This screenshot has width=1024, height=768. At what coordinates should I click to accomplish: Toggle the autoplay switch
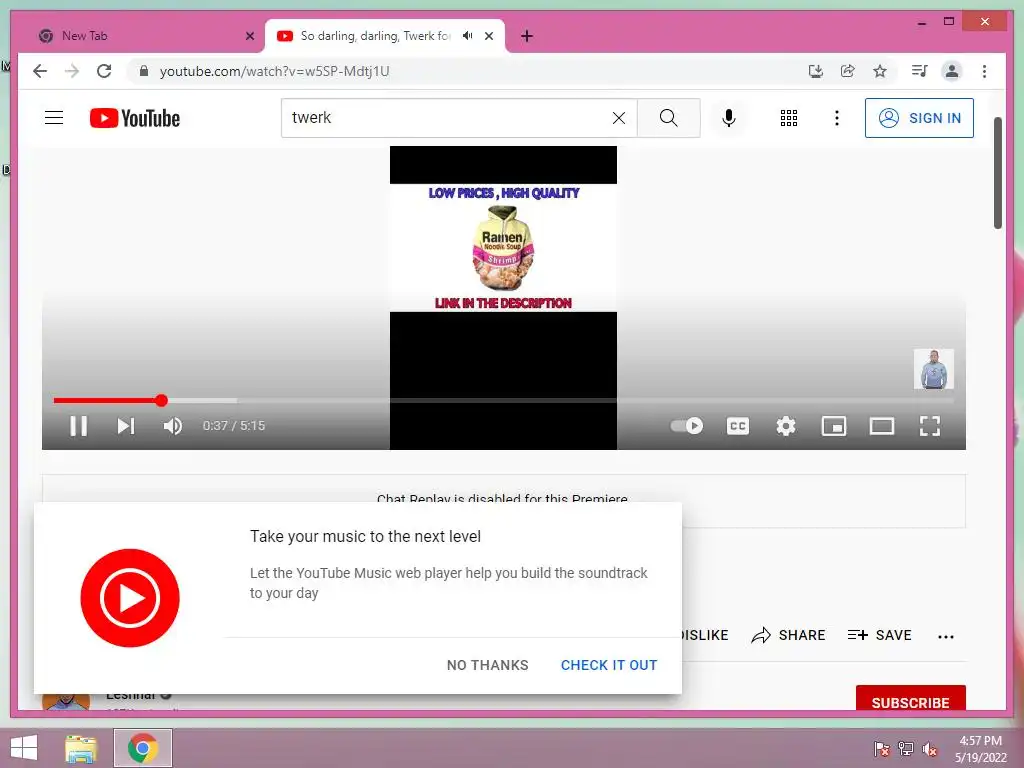[687, 426]
